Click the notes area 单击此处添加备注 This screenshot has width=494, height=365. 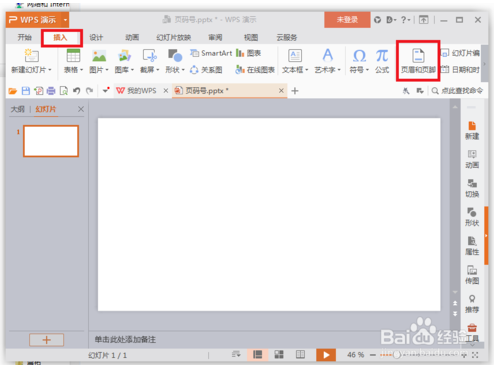[x=125, y=340]
